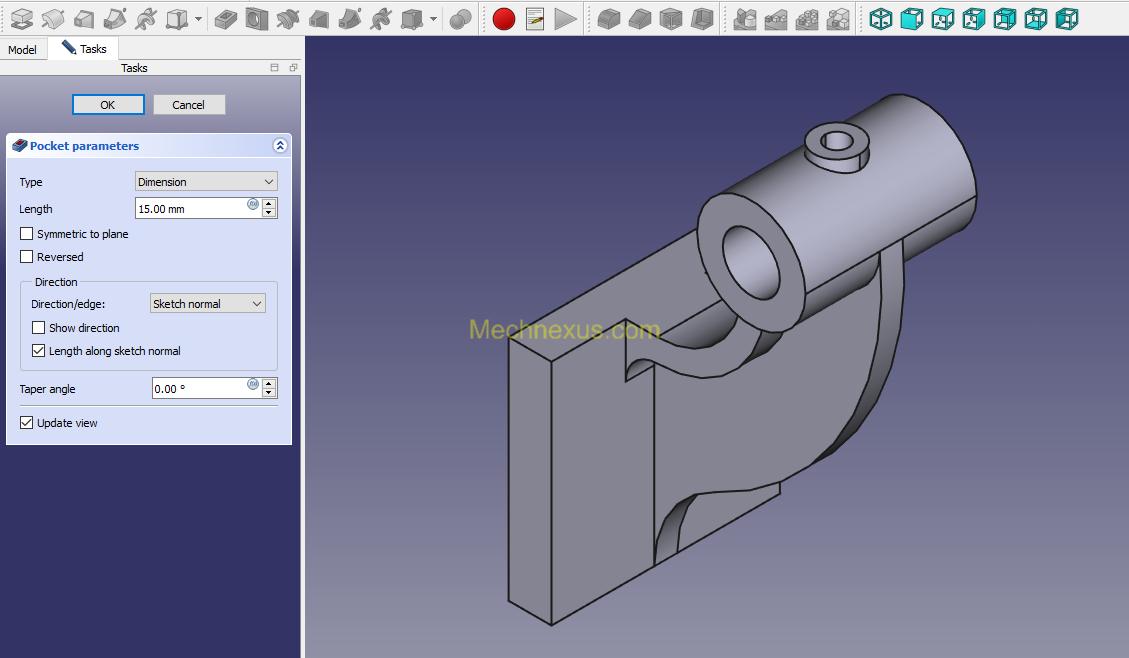Screen dimensions: 1129x658
Task: Uncheck Length along sketch normal
Action: click(39, 351)
